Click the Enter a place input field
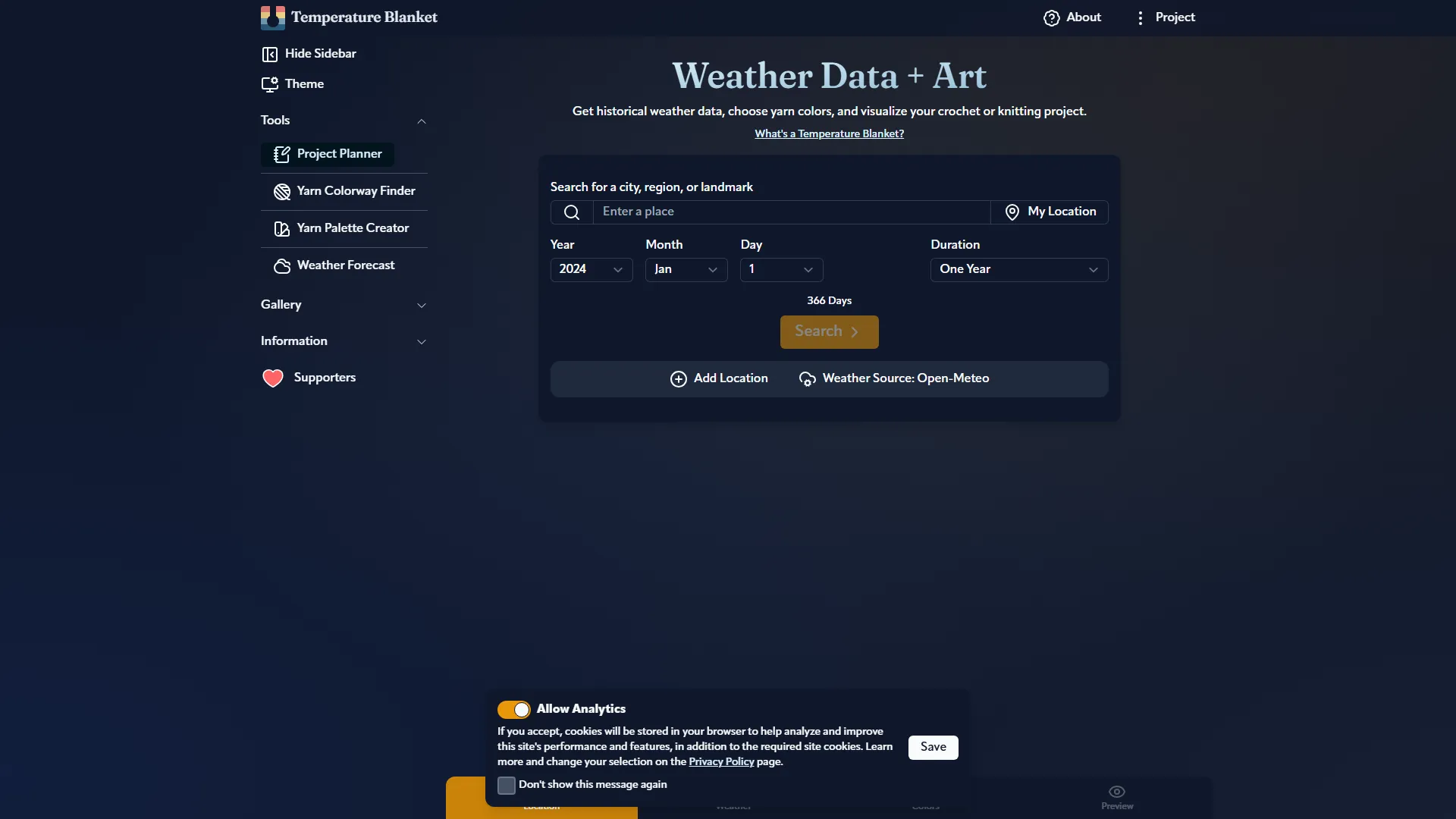Image resolution: width=1456 pixels, height=819 pixels. (x=791, y=212)
